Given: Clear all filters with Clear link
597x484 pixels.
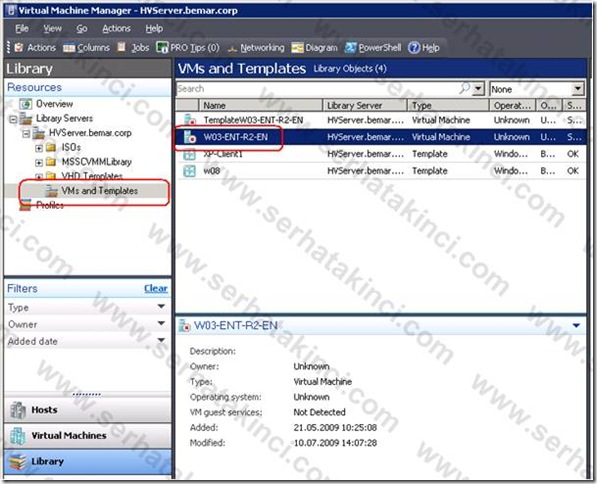Looking at the screenshot, I should (156, 289).
